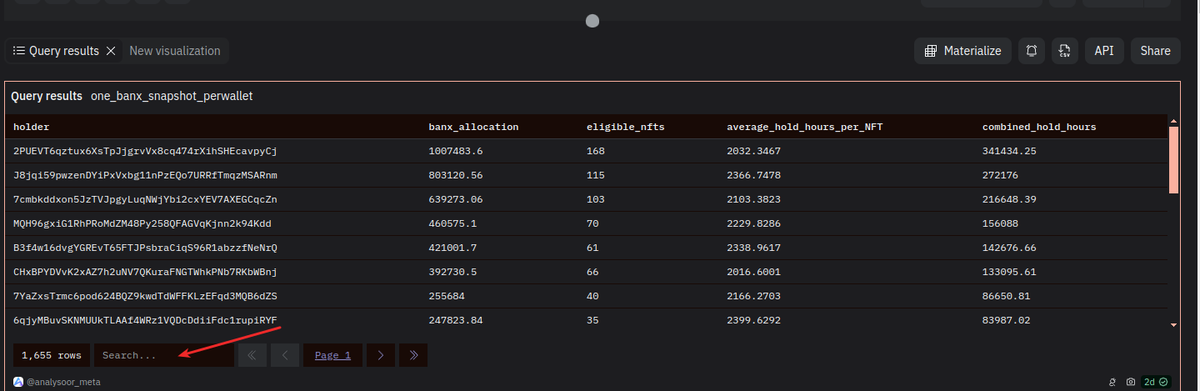Click the 247823.84 allocation cell

pyautogui.click(x=456, y=320)
